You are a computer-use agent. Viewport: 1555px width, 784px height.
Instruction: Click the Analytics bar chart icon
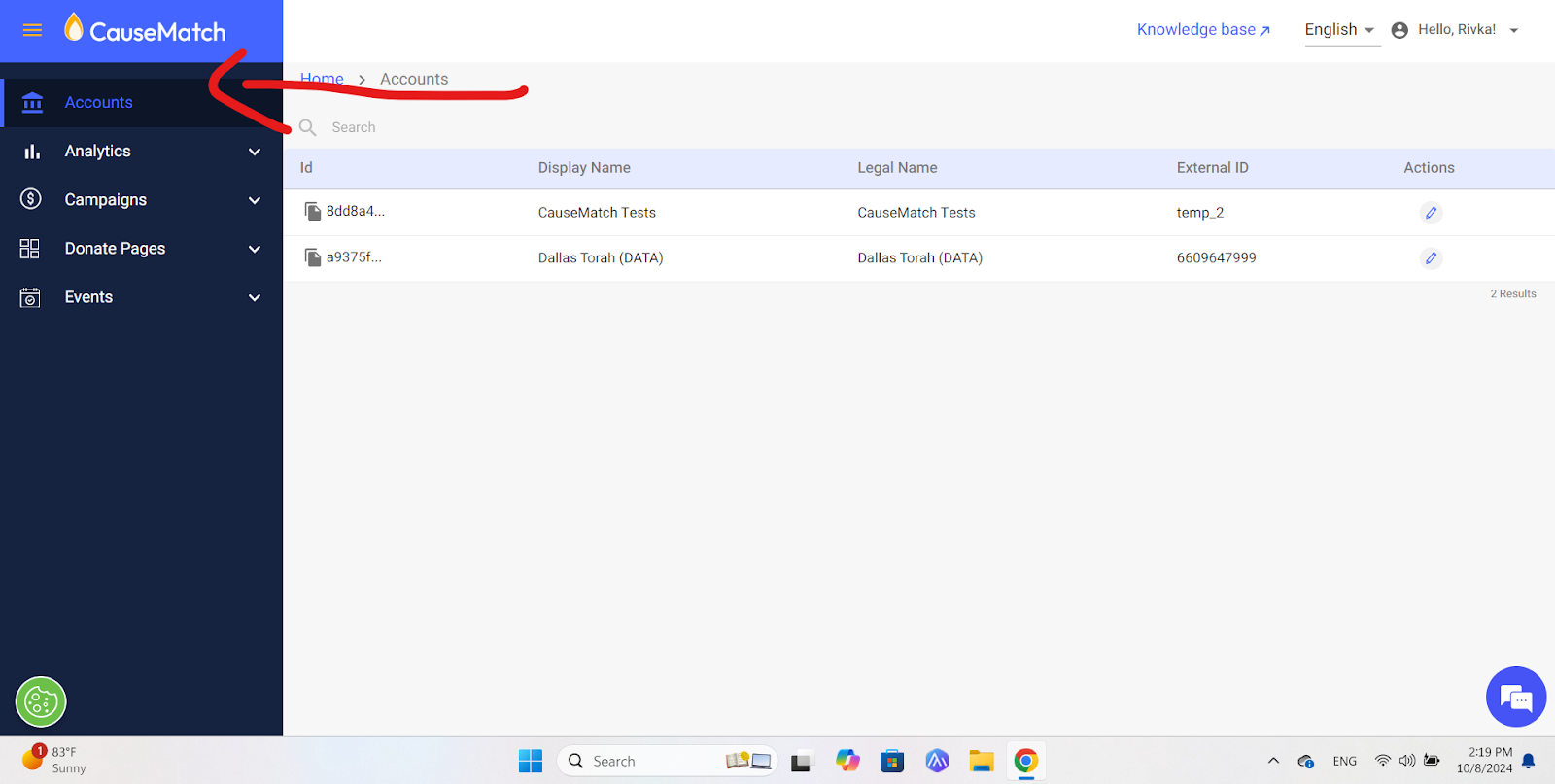[32, 152]
